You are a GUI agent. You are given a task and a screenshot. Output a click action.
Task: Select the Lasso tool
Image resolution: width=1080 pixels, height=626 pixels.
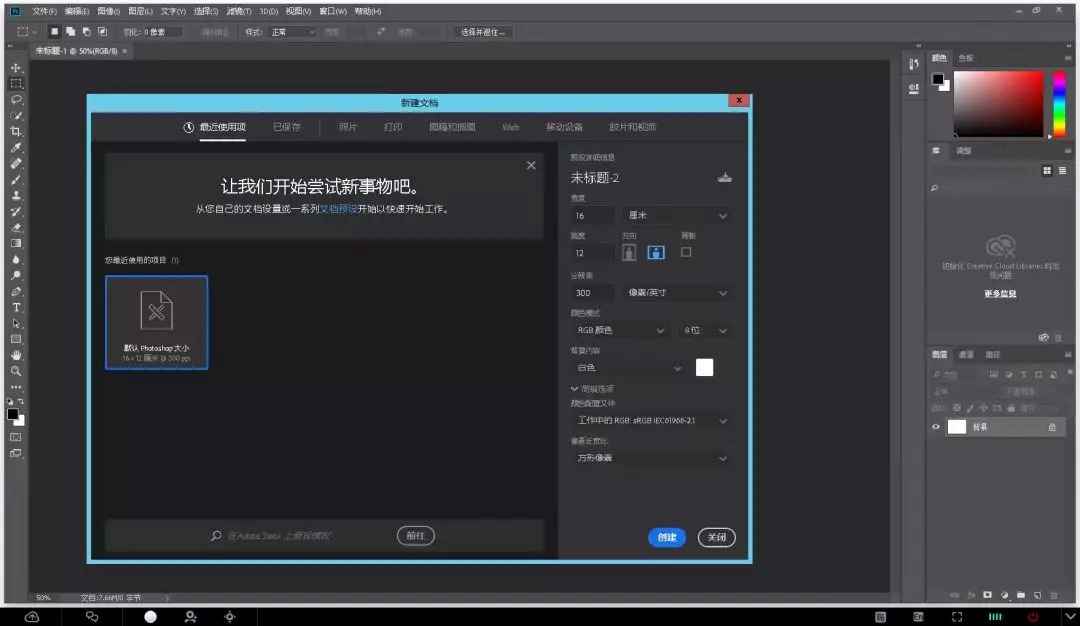coord(16,100)
